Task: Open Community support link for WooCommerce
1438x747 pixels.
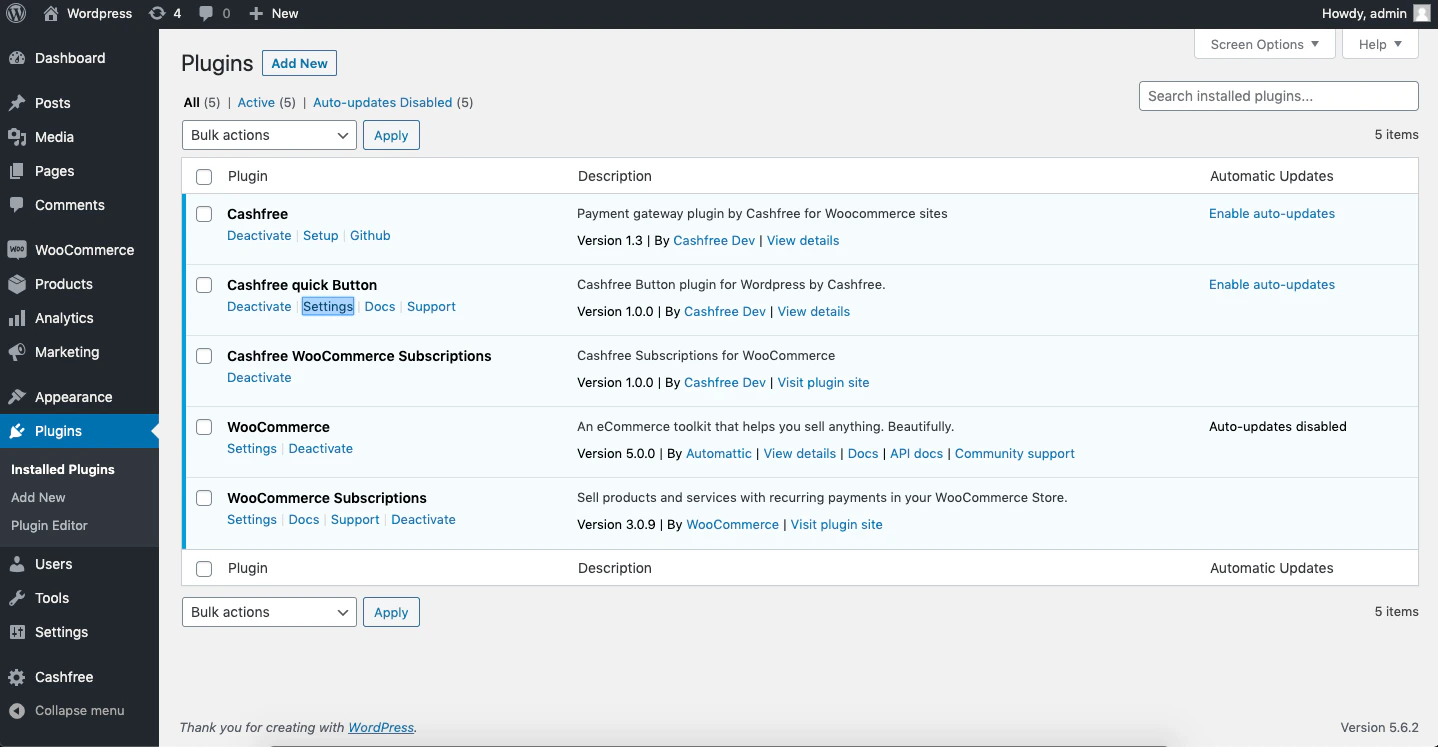Action: 1015,454
